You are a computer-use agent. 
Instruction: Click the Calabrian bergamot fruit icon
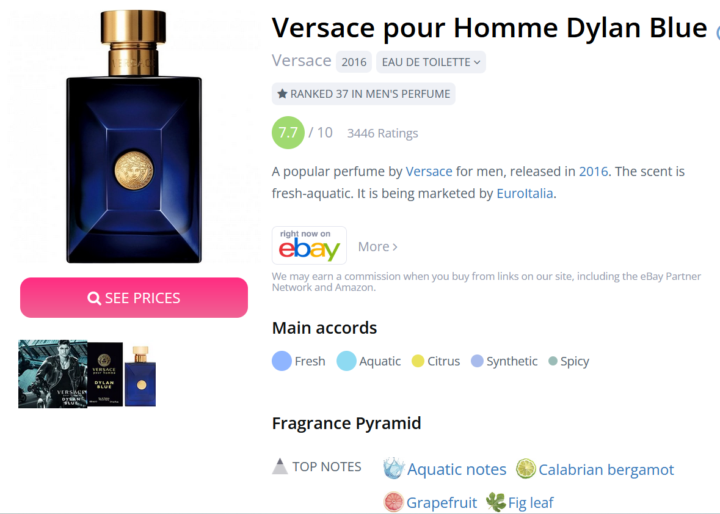pos(526,469)
